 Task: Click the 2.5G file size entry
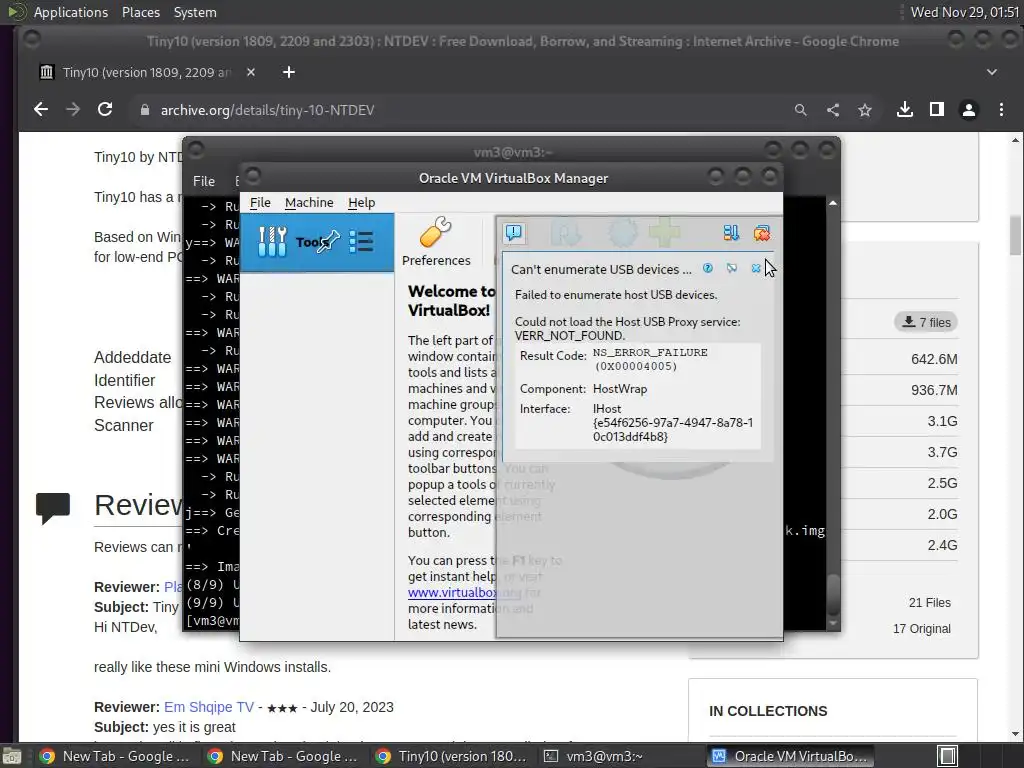point(942,483)
